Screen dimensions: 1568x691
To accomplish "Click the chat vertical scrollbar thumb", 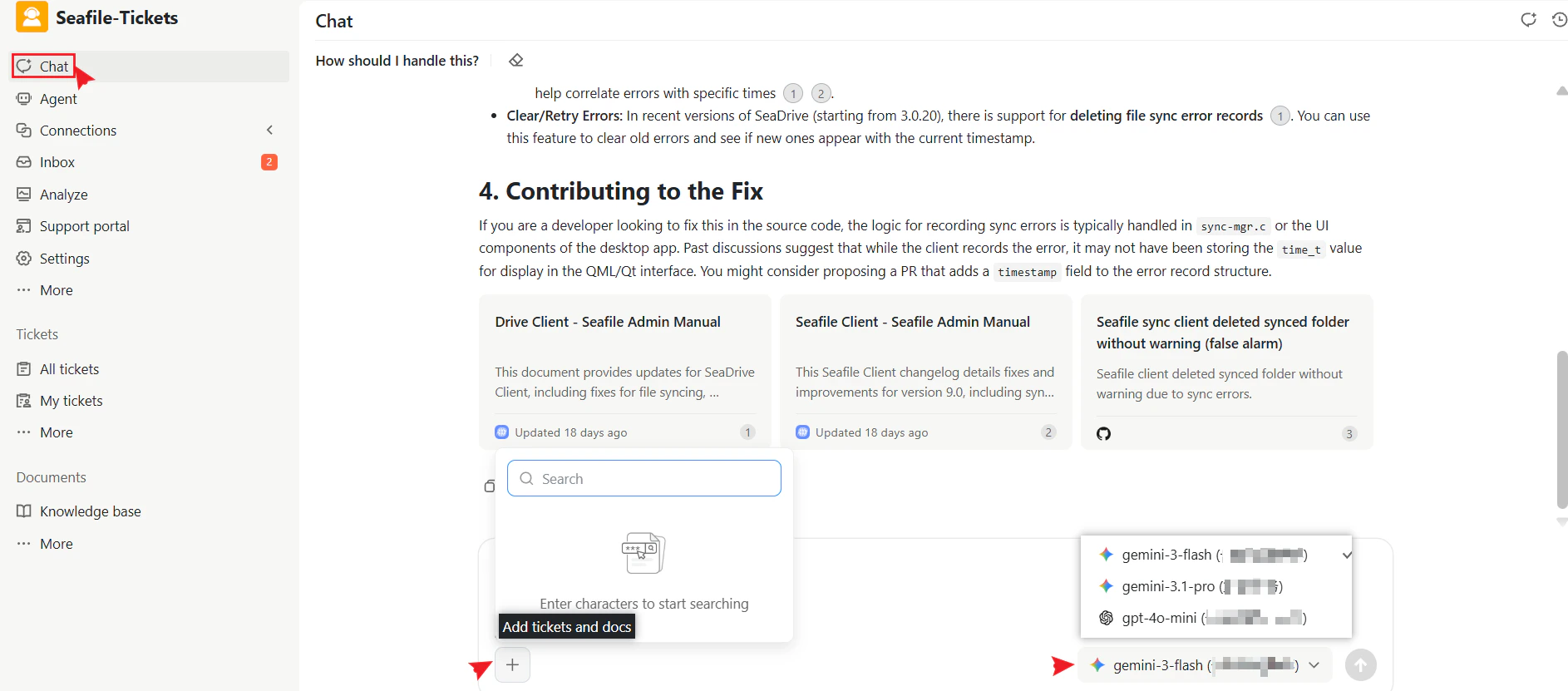I will click(1561, 428).
